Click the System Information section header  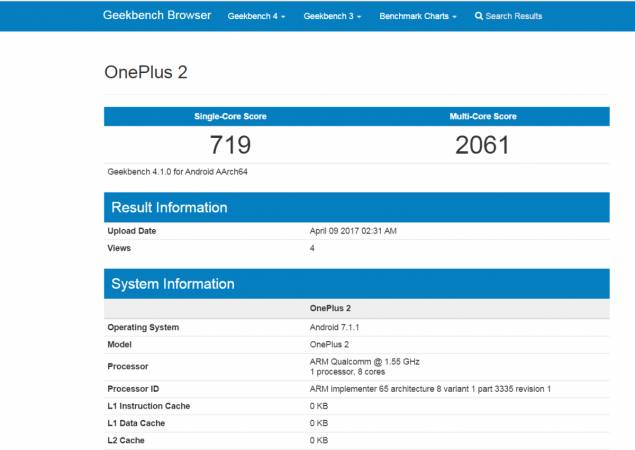pyautogui.click(x=357, y=284)
